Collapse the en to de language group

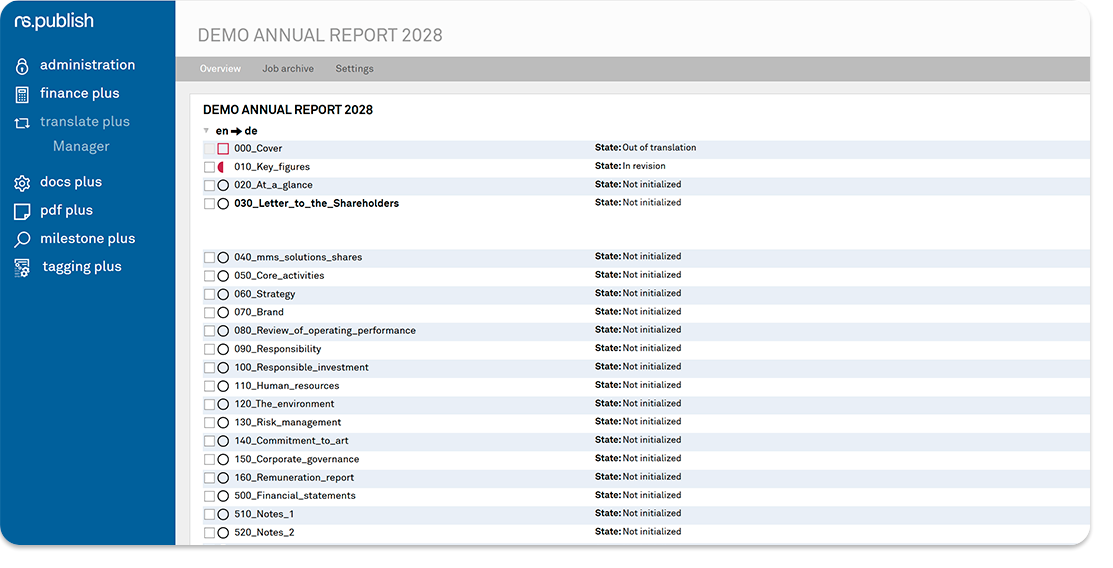[x=206, y=131]
